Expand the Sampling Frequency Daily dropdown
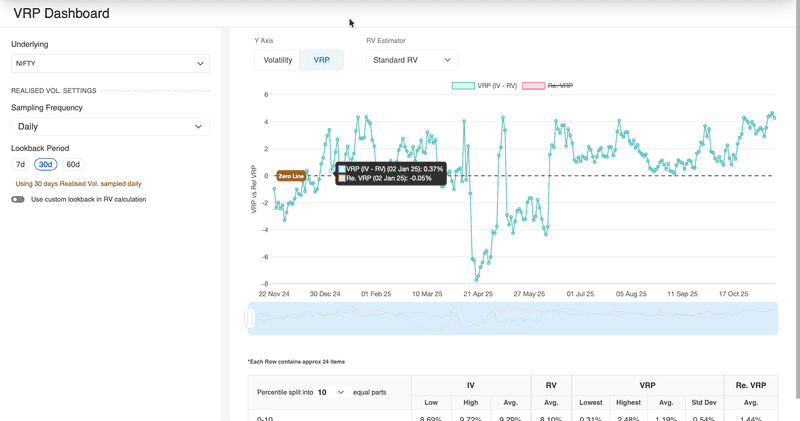This screenshot has width=800, height=421. click(x=110, y=127)
